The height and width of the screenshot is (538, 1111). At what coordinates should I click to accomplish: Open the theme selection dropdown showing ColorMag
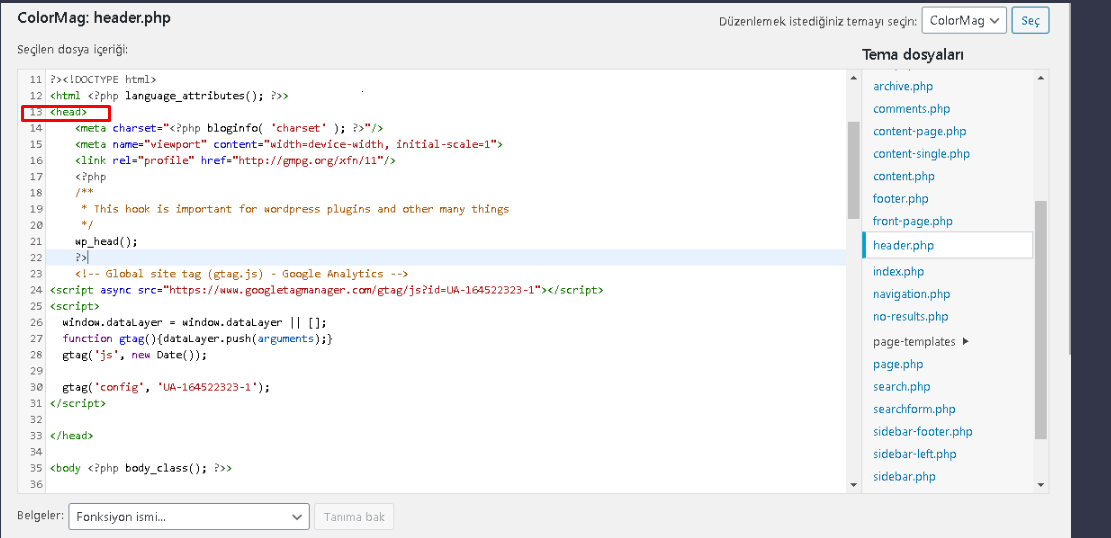coord(964,21)
